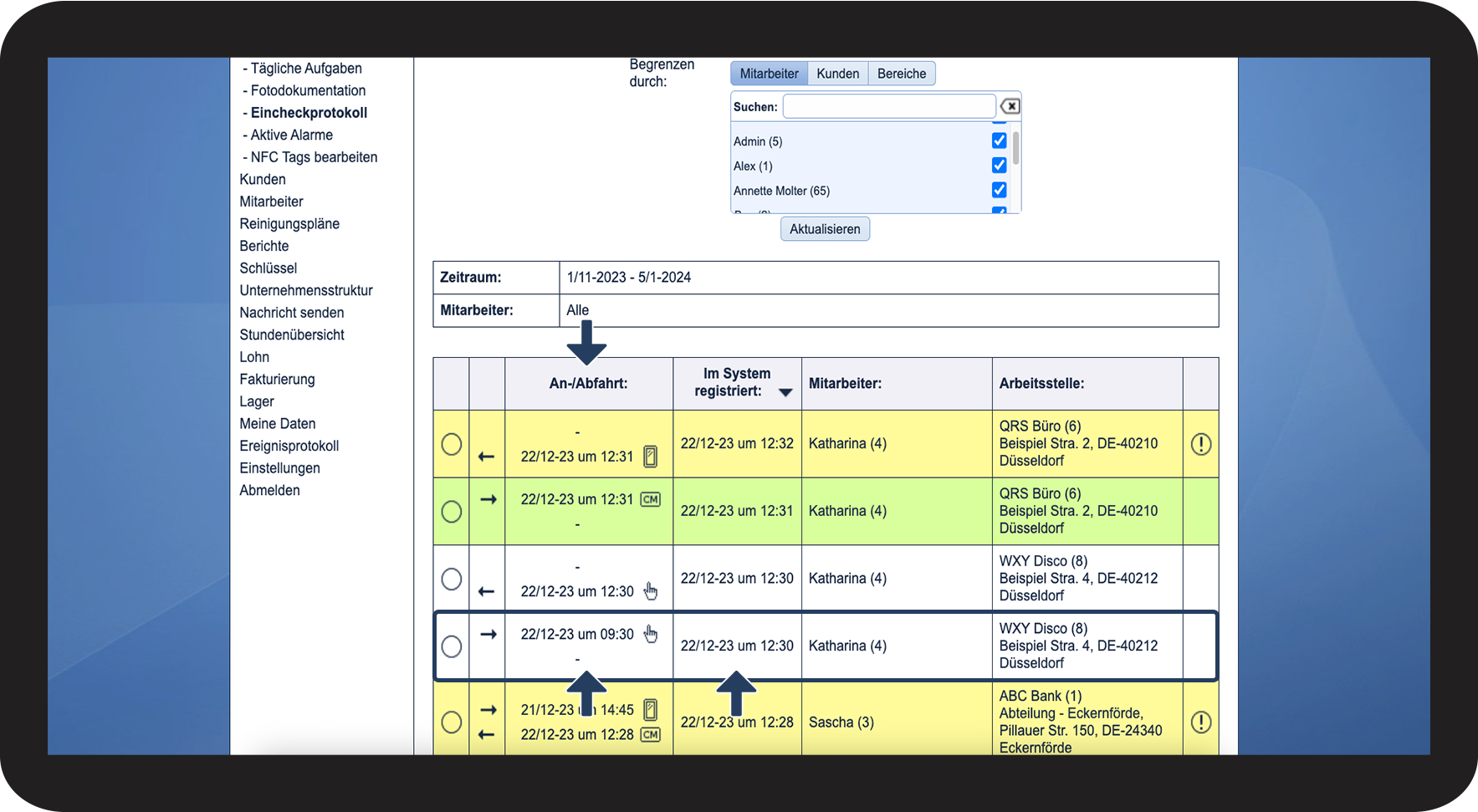1478x812 pixels.
Task: Toggle the Alex (1) checkbox
Action: click(x=999, y=166)
